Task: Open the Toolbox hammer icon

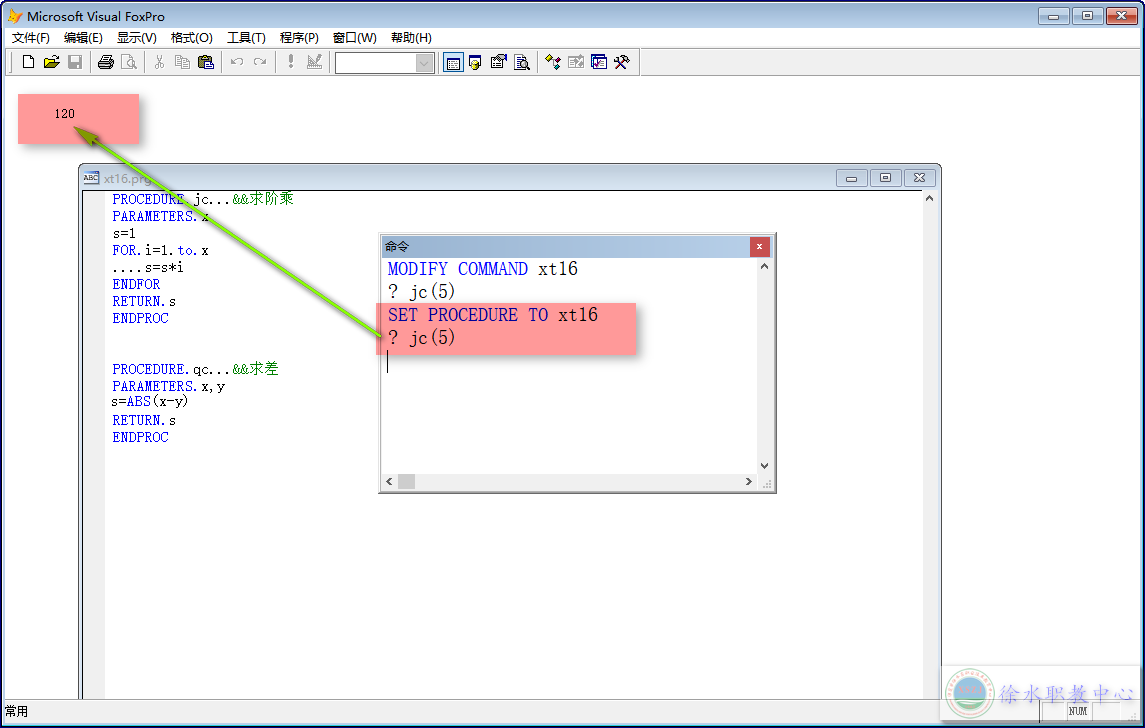Action: (x=622, y=63)
